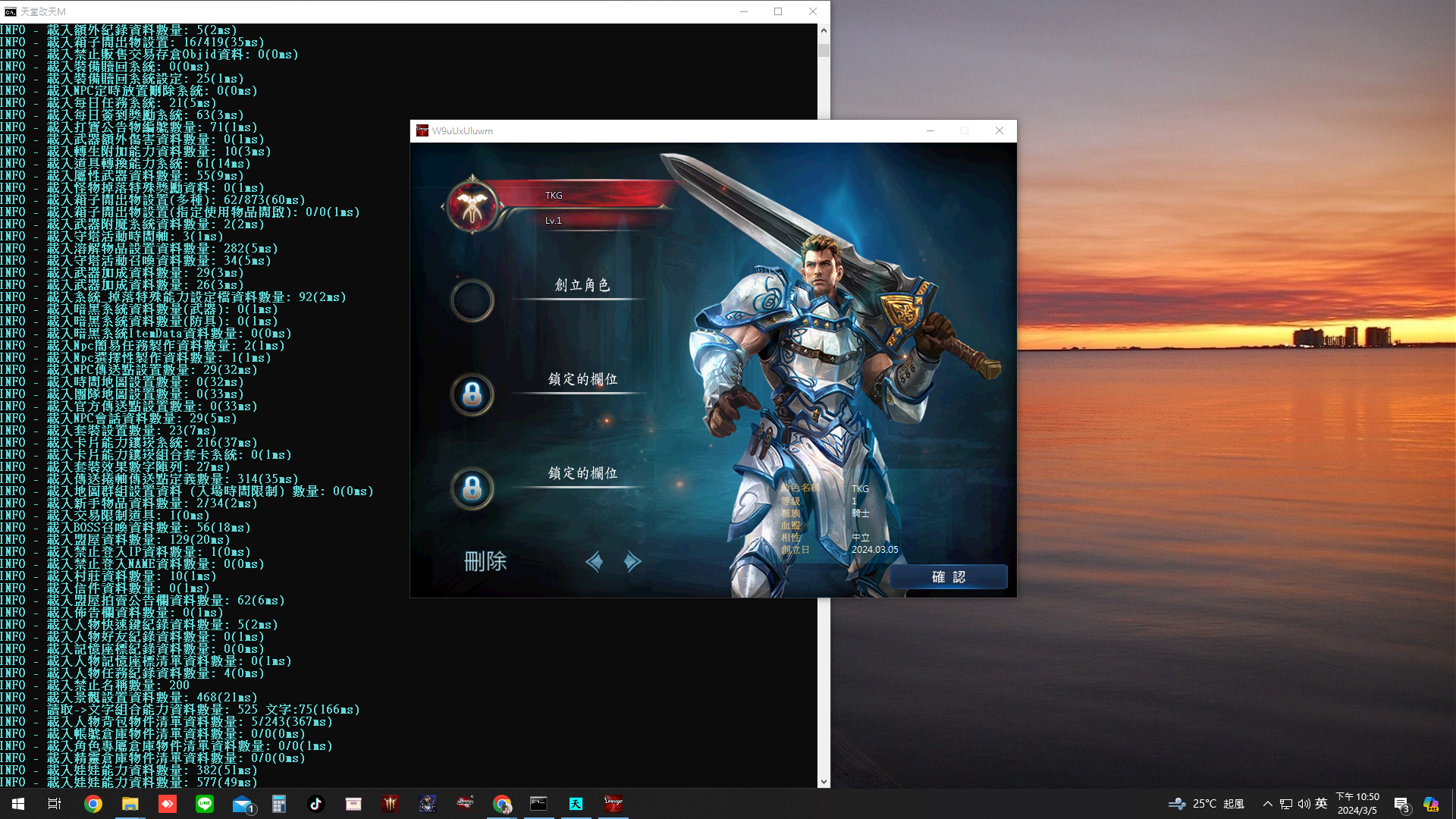
Task: Open the clock showing 下午 10:50
Action: coord(1357,804)
